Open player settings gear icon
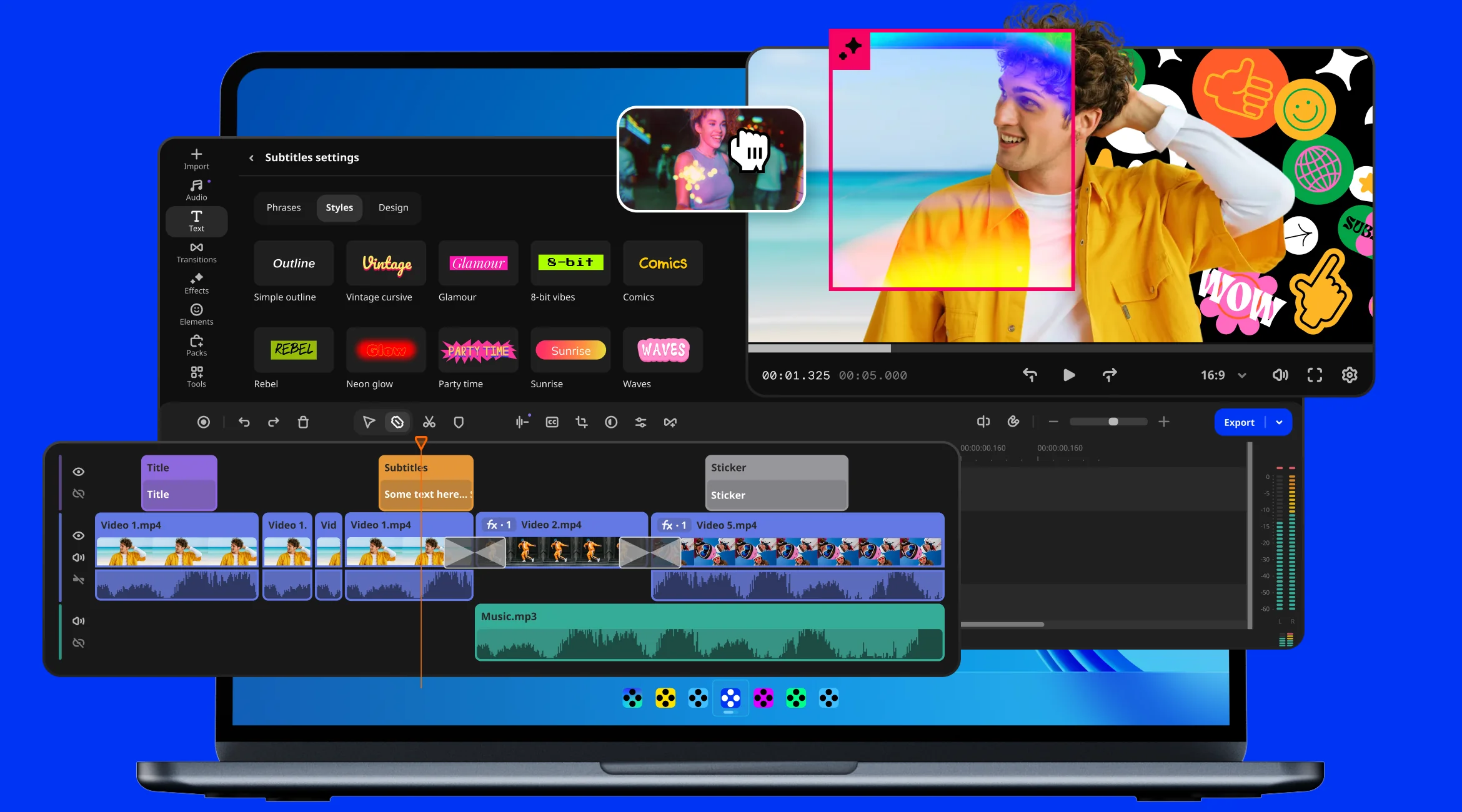Image resolution: width=1462 pixels, height=812 pixels. 1349,375
